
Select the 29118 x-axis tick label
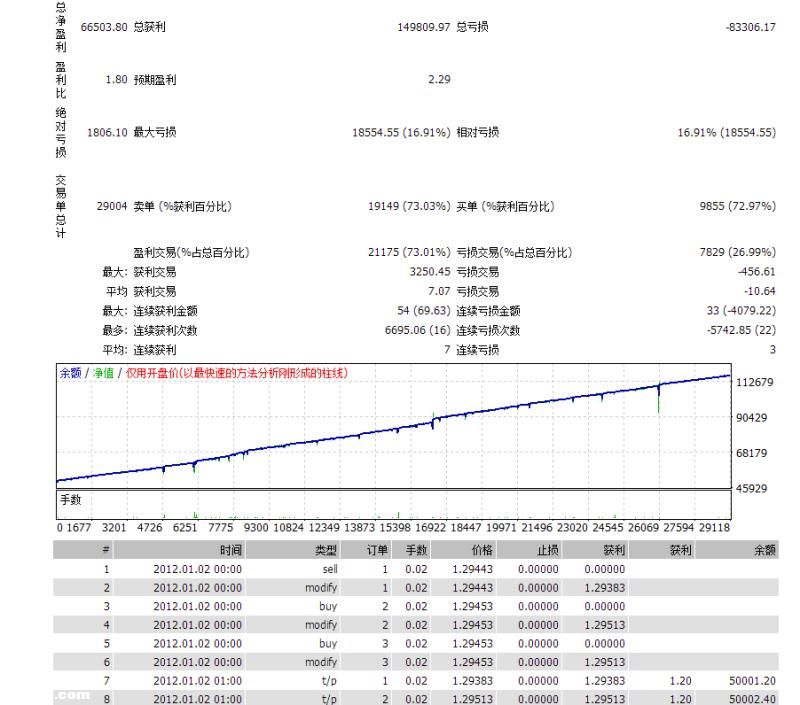click(714, 527)
